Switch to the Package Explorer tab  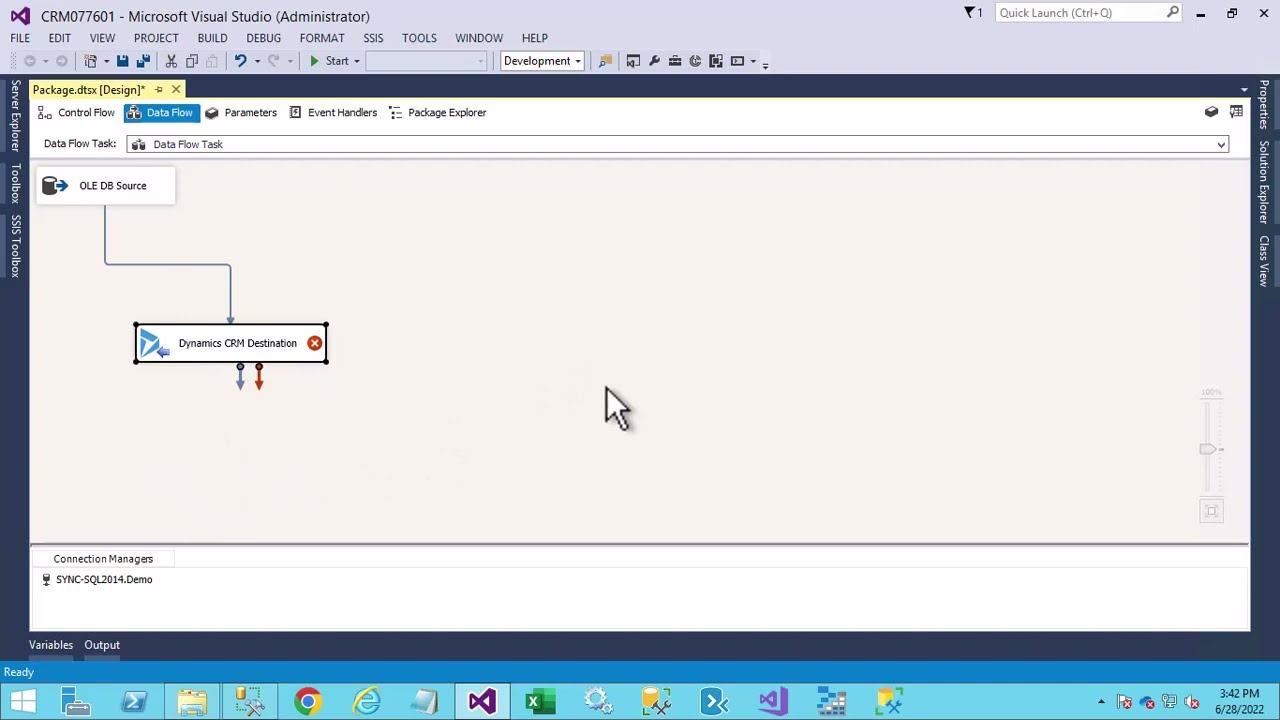(437, 113)
